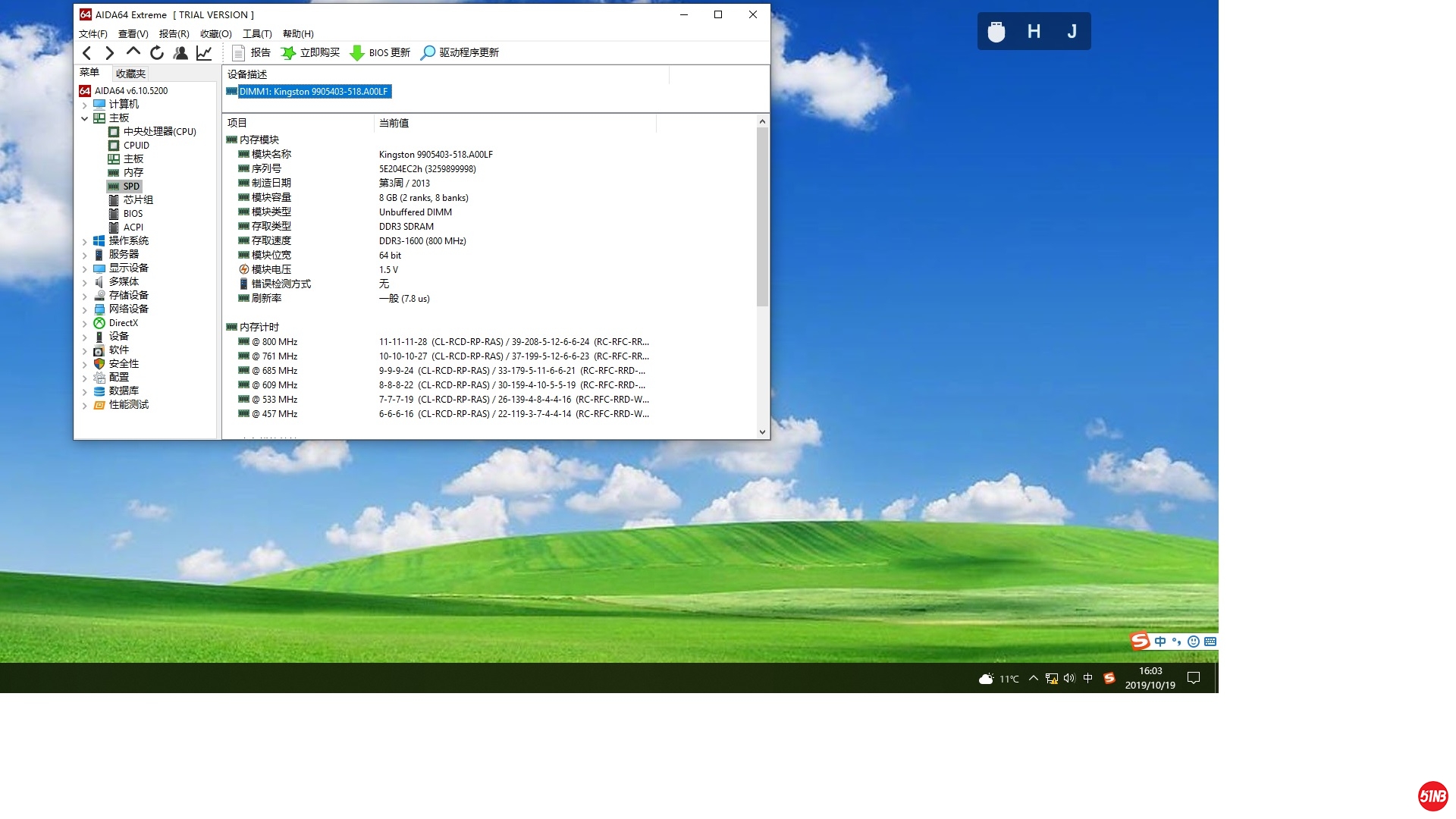
Task: Open the Report toolbar button
Action: [251, 52]
